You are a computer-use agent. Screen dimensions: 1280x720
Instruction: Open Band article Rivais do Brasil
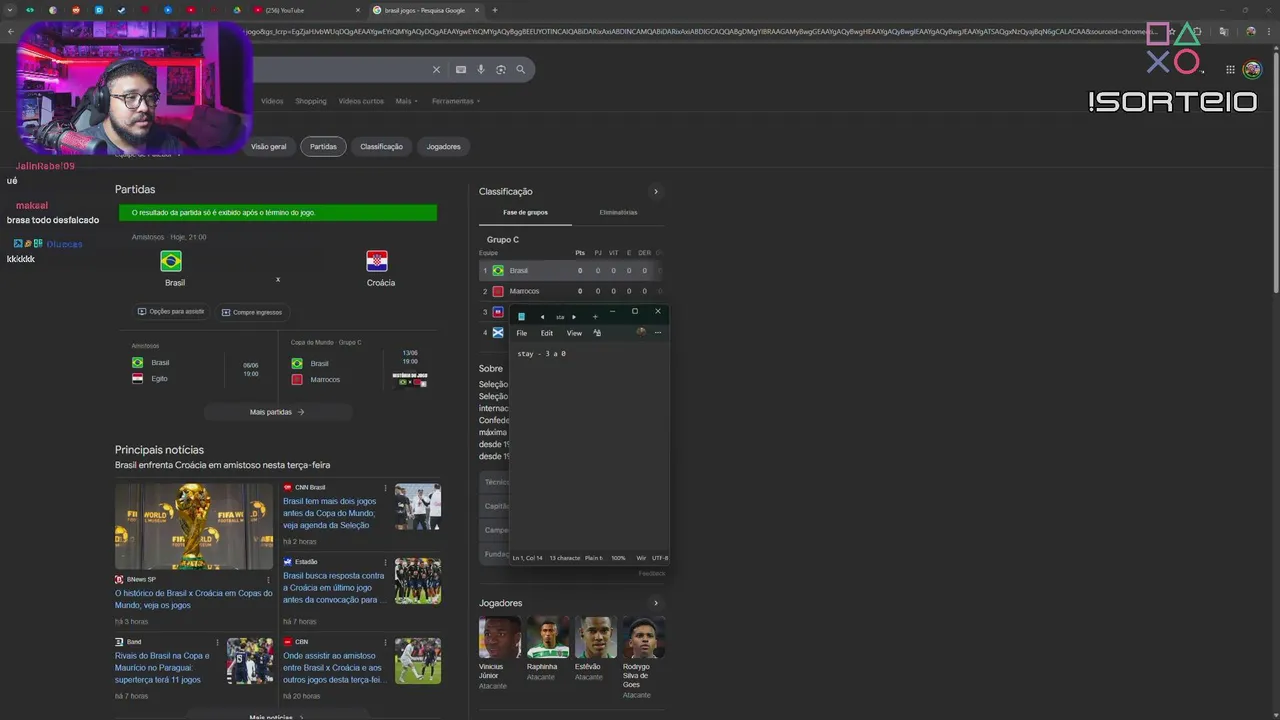tap(162, 667)
